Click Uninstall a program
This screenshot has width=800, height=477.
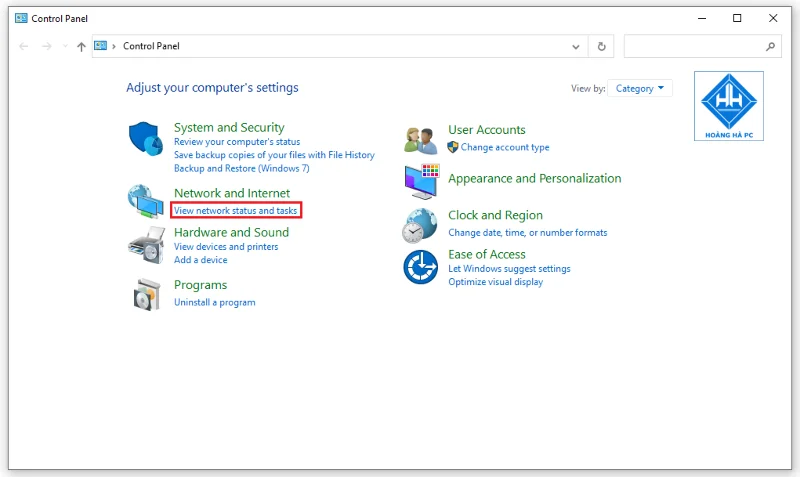[214, 303]
